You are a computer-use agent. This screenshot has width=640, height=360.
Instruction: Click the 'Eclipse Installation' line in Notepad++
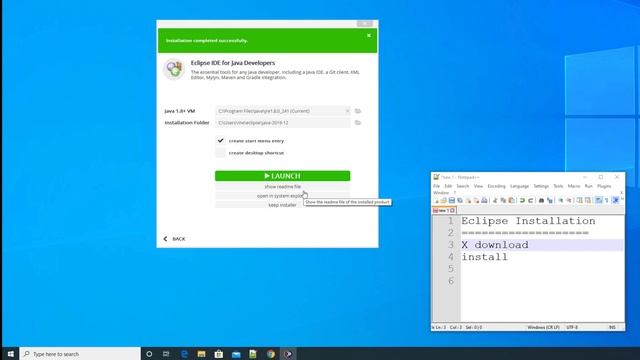tap(528, 221)
